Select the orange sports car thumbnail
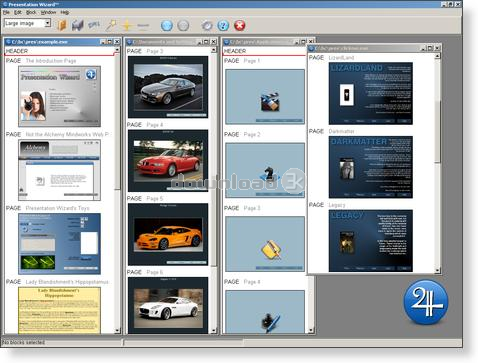This screenshot has height=363, width=478. 168,235
